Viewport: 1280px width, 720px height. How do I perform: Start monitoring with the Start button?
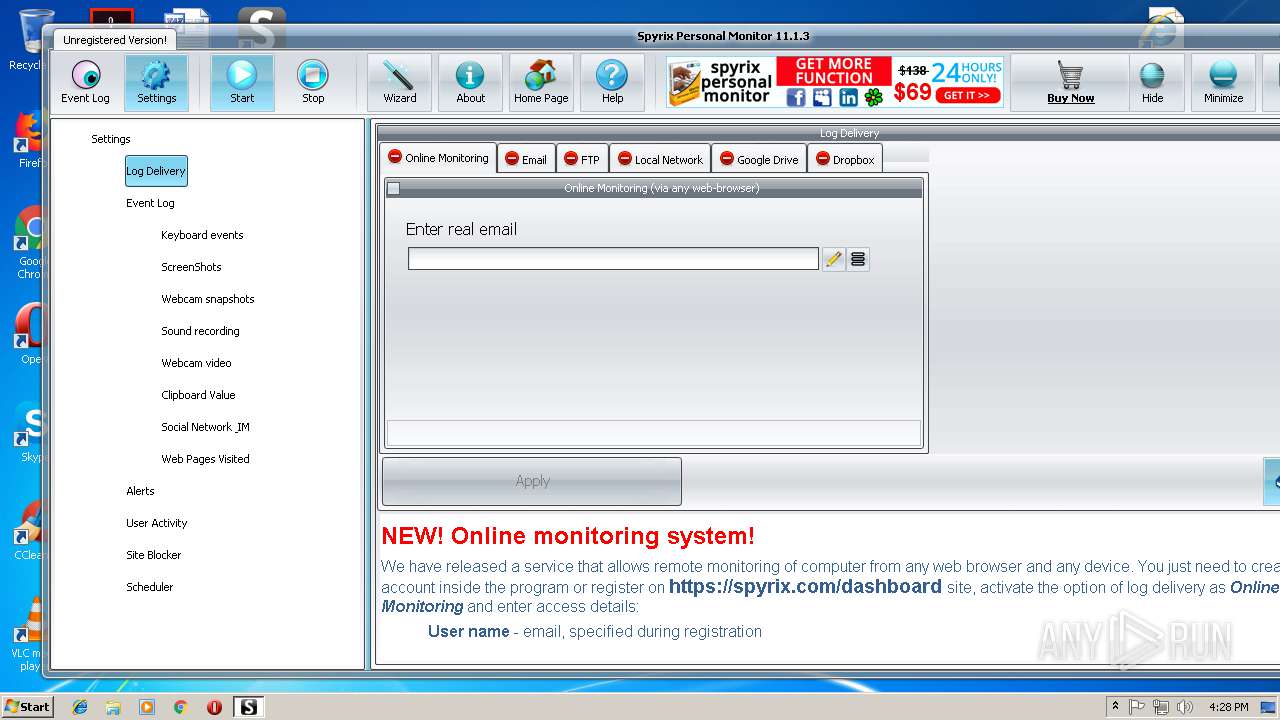pyautogui.click(x=242, y=82)
